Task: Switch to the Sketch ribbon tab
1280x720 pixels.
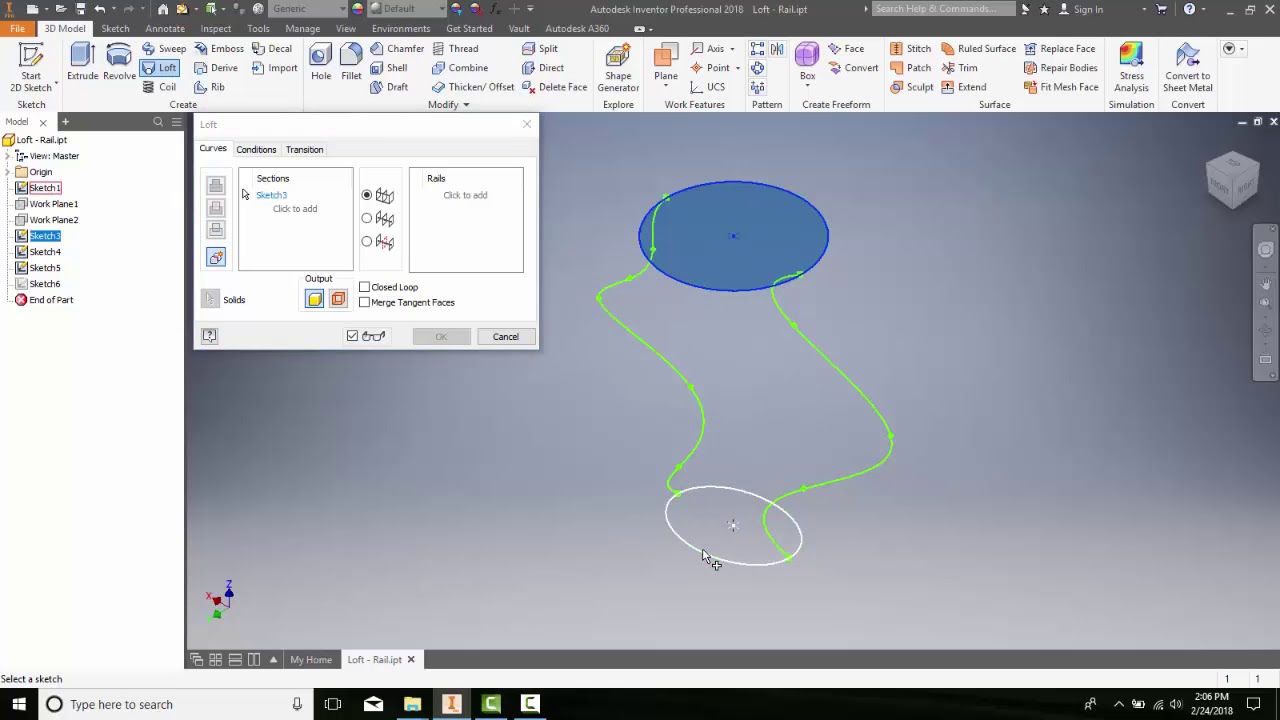Action: [115, 28]
